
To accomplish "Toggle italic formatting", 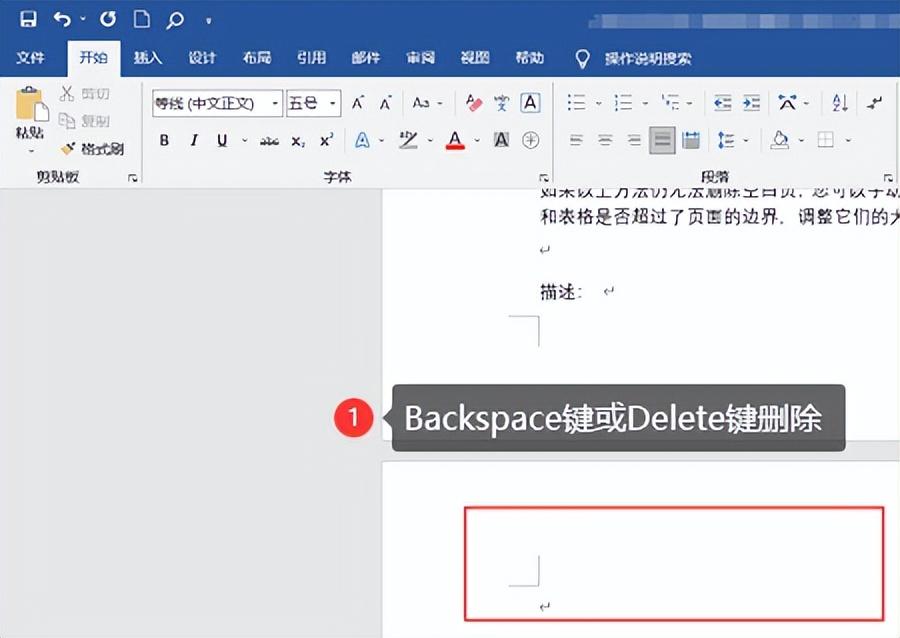I will [x=193, y=139].
